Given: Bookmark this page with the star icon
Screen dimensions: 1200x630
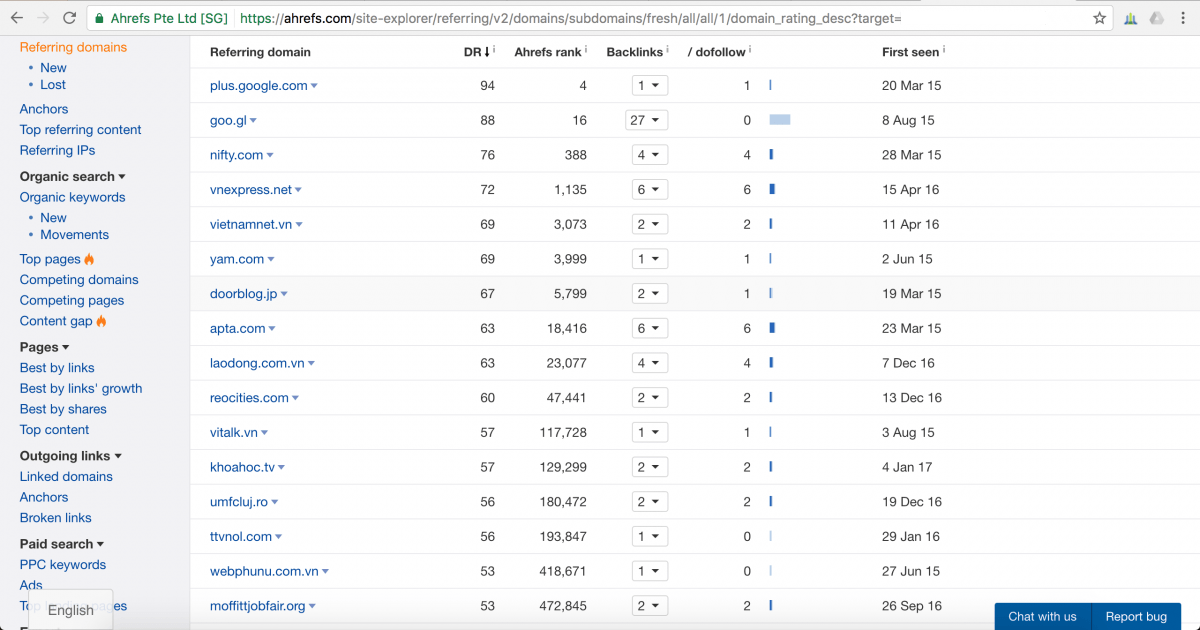Looking at the screenshot, I should (1099, 18).
